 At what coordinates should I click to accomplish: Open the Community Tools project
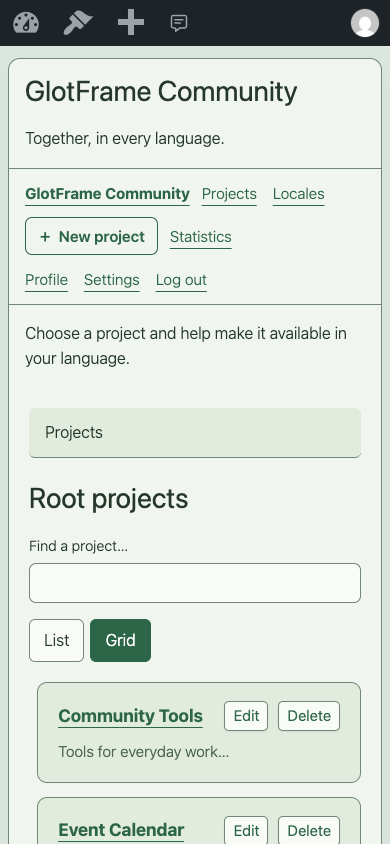131,716
